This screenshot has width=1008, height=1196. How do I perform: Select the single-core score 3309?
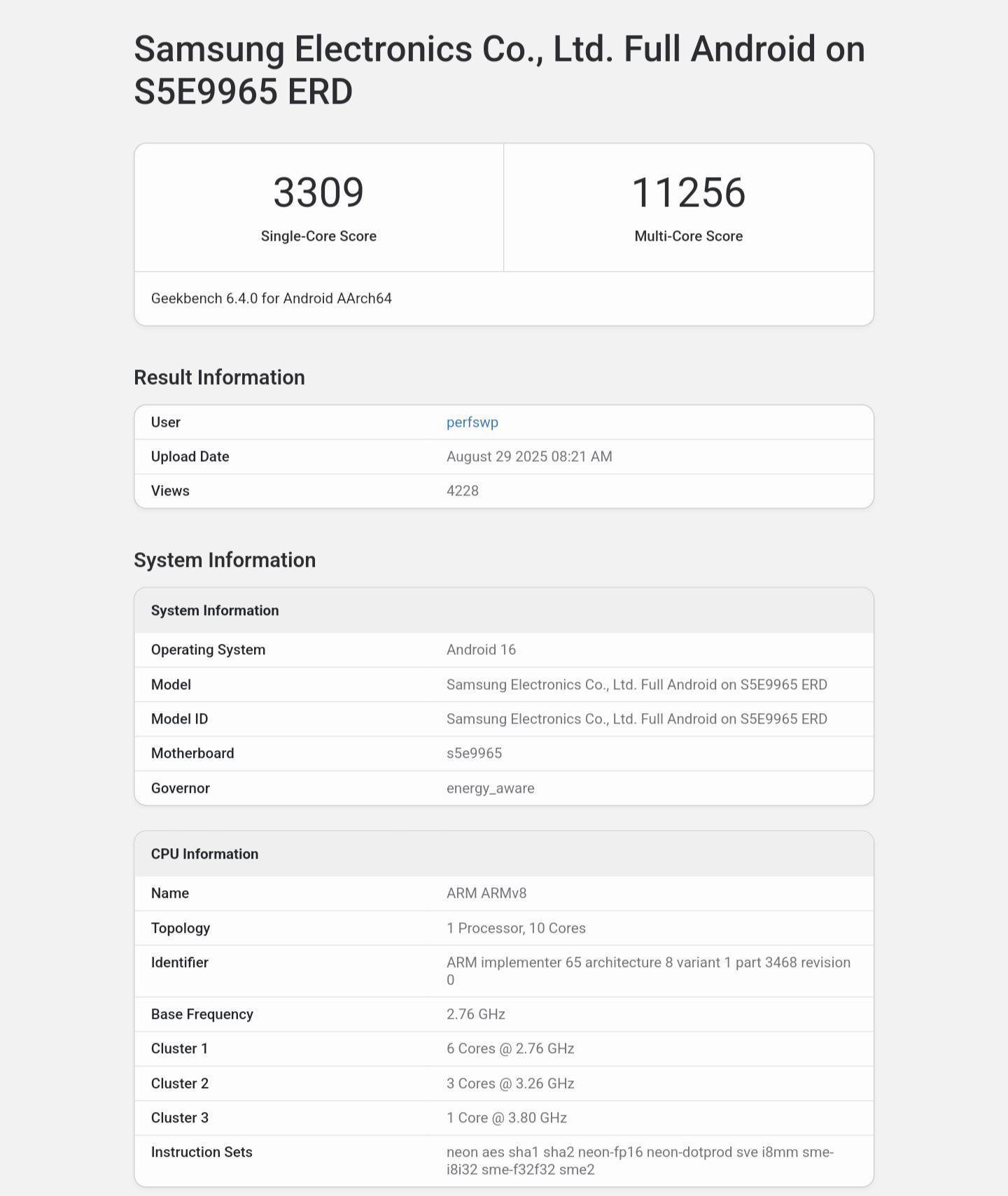(x=318, y=192)
